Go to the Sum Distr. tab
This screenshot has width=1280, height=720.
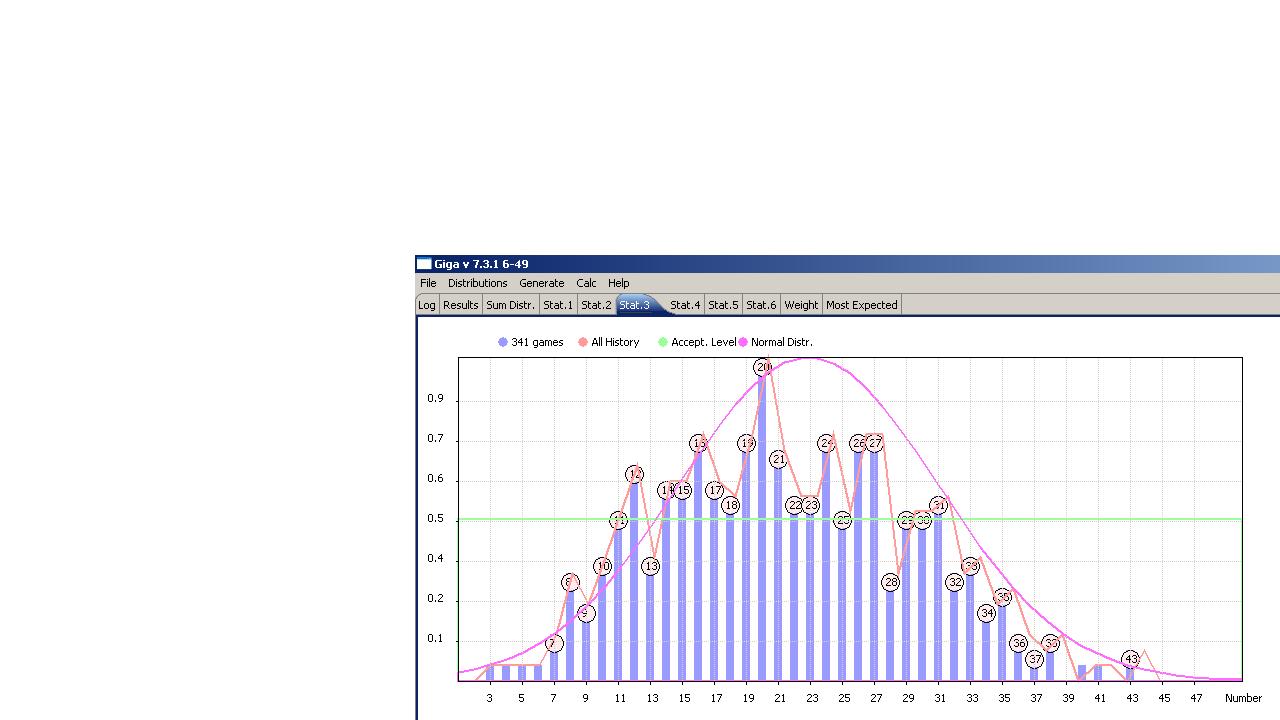510,305
